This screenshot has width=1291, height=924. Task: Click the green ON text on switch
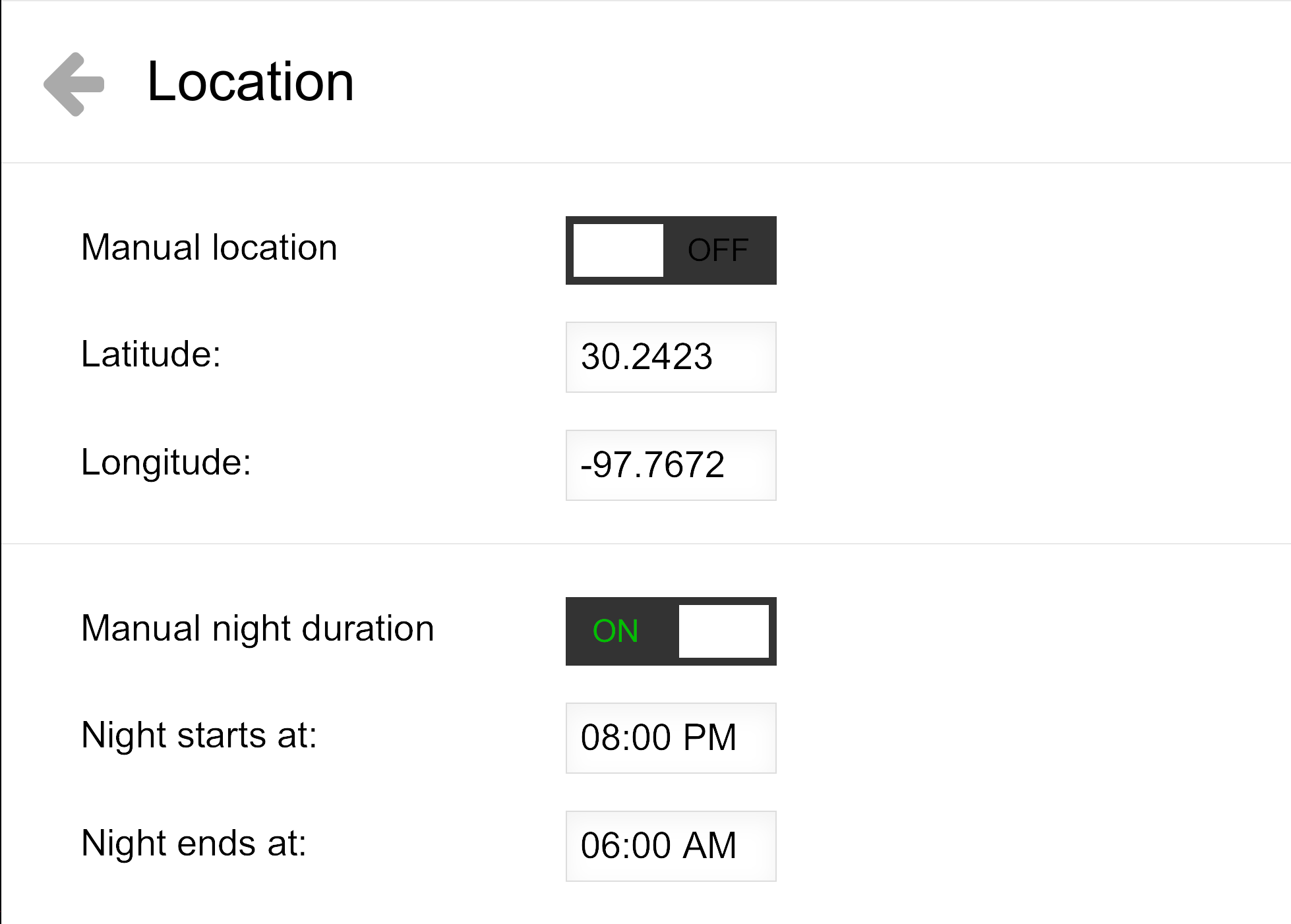coord(615,631)
